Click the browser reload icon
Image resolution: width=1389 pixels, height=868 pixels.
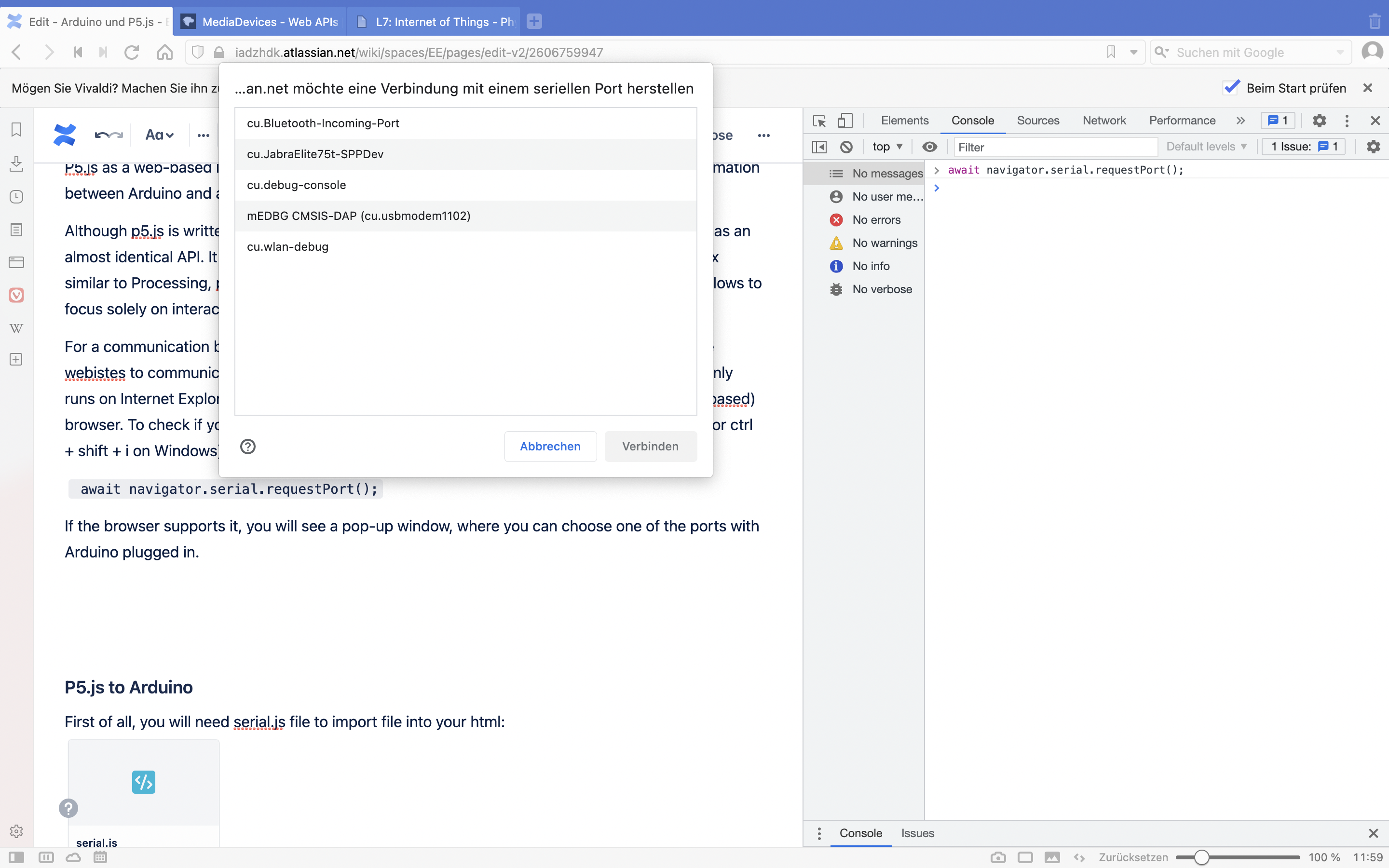[132, 52]
